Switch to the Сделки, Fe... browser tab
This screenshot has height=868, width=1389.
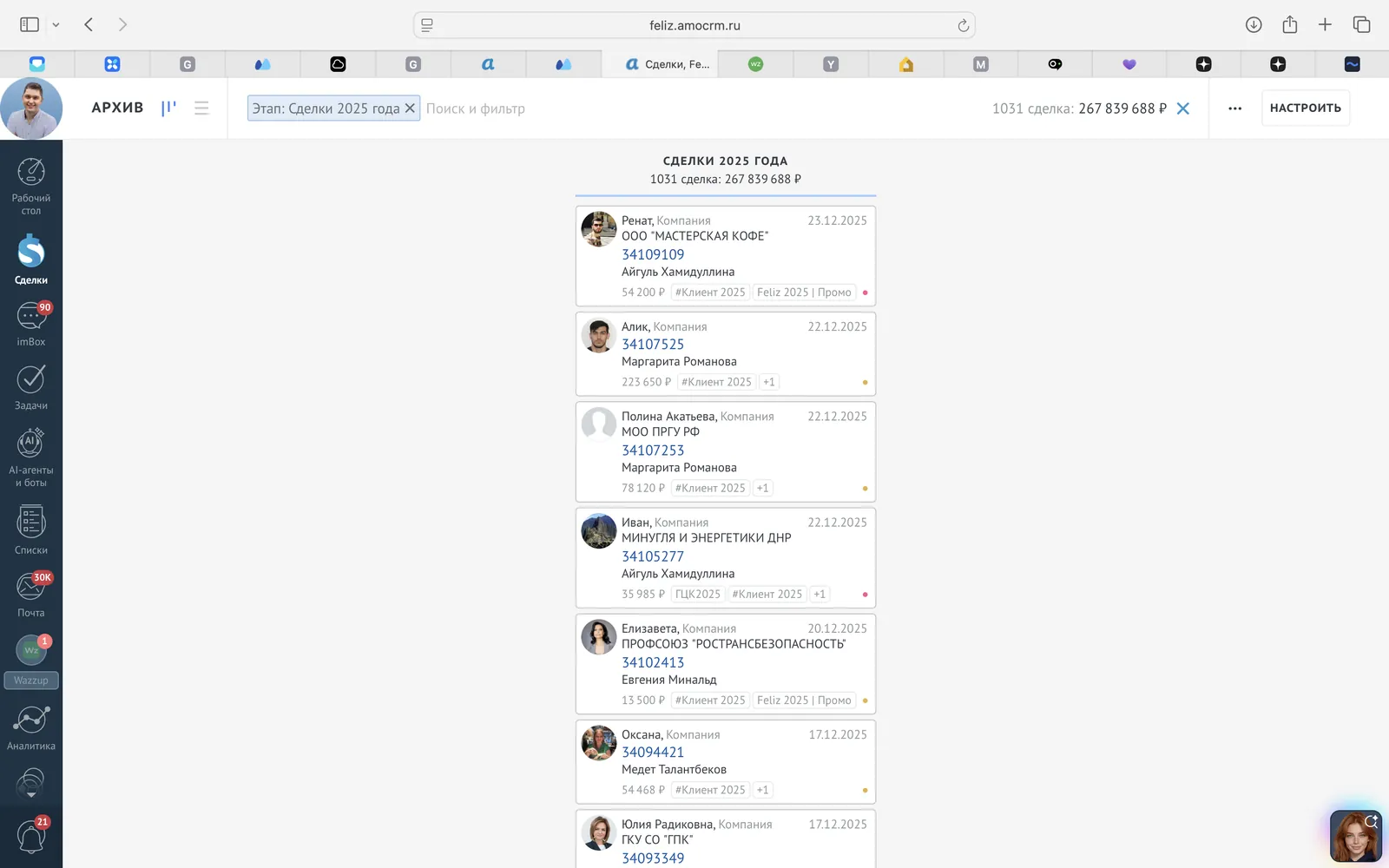(x=668, y=64)
